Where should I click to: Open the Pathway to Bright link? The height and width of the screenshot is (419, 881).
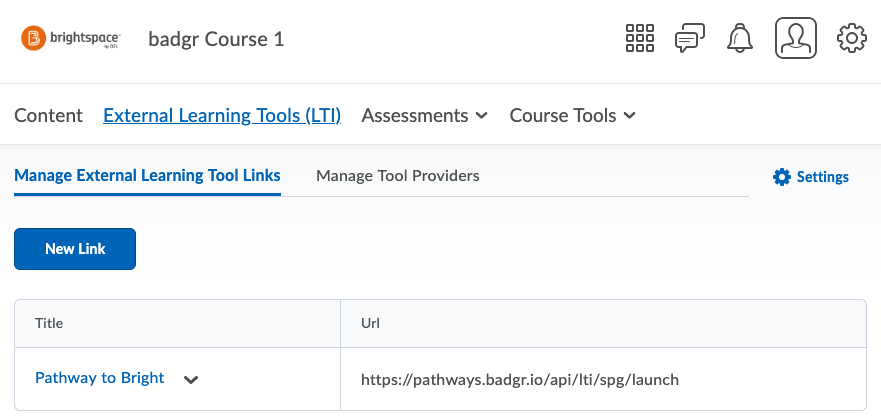[99, 378]
